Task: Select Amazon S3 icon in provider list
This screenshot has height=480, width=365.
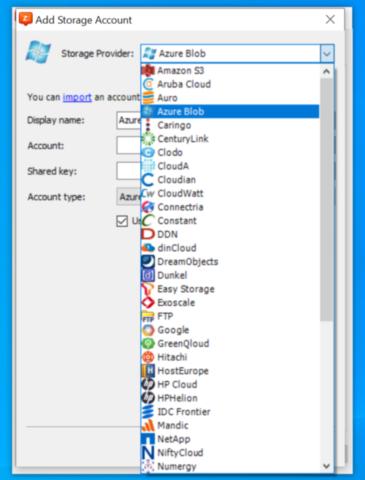Action: click(148, 70)
